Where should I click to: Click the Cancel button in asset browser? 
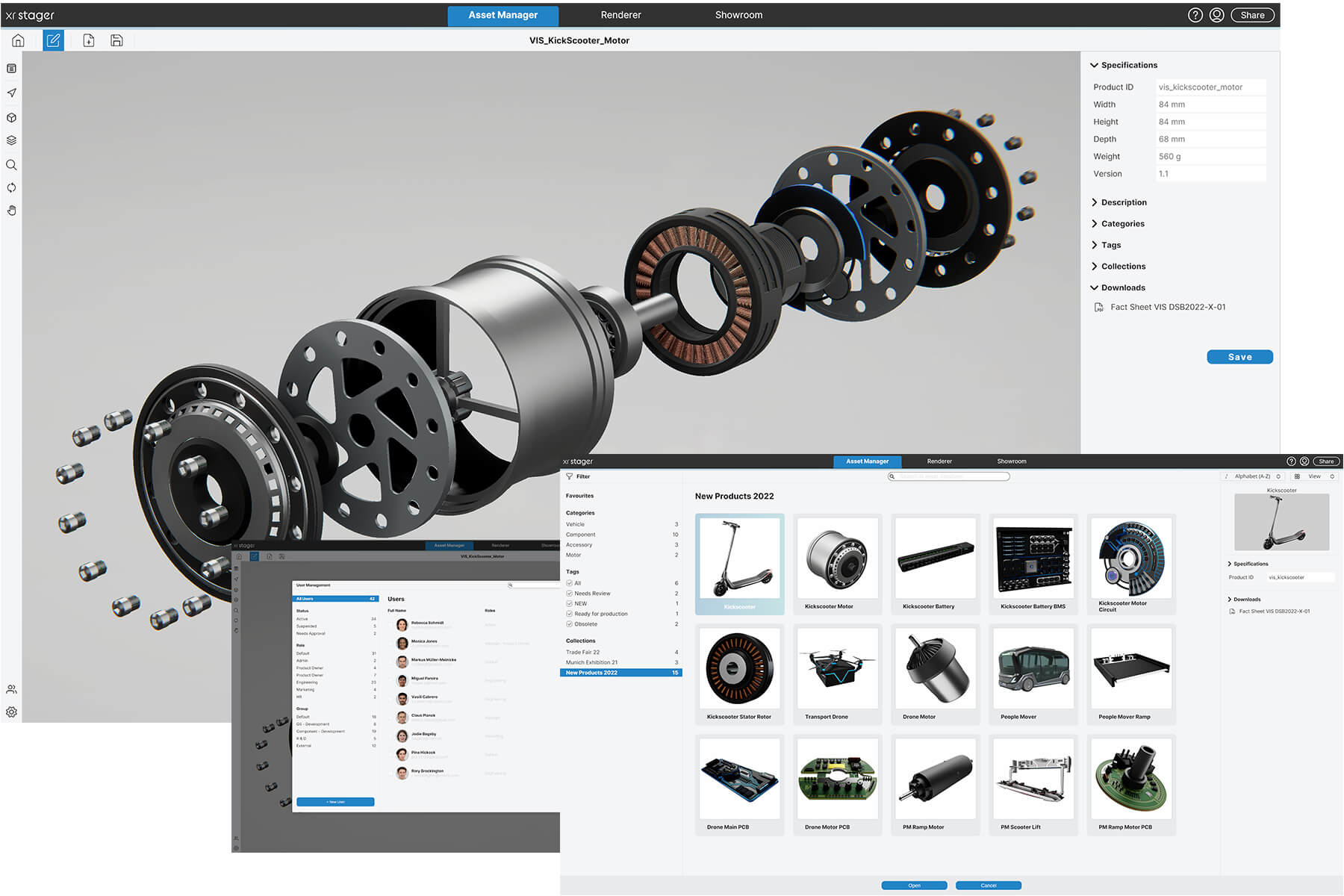[x=989, y=886]
